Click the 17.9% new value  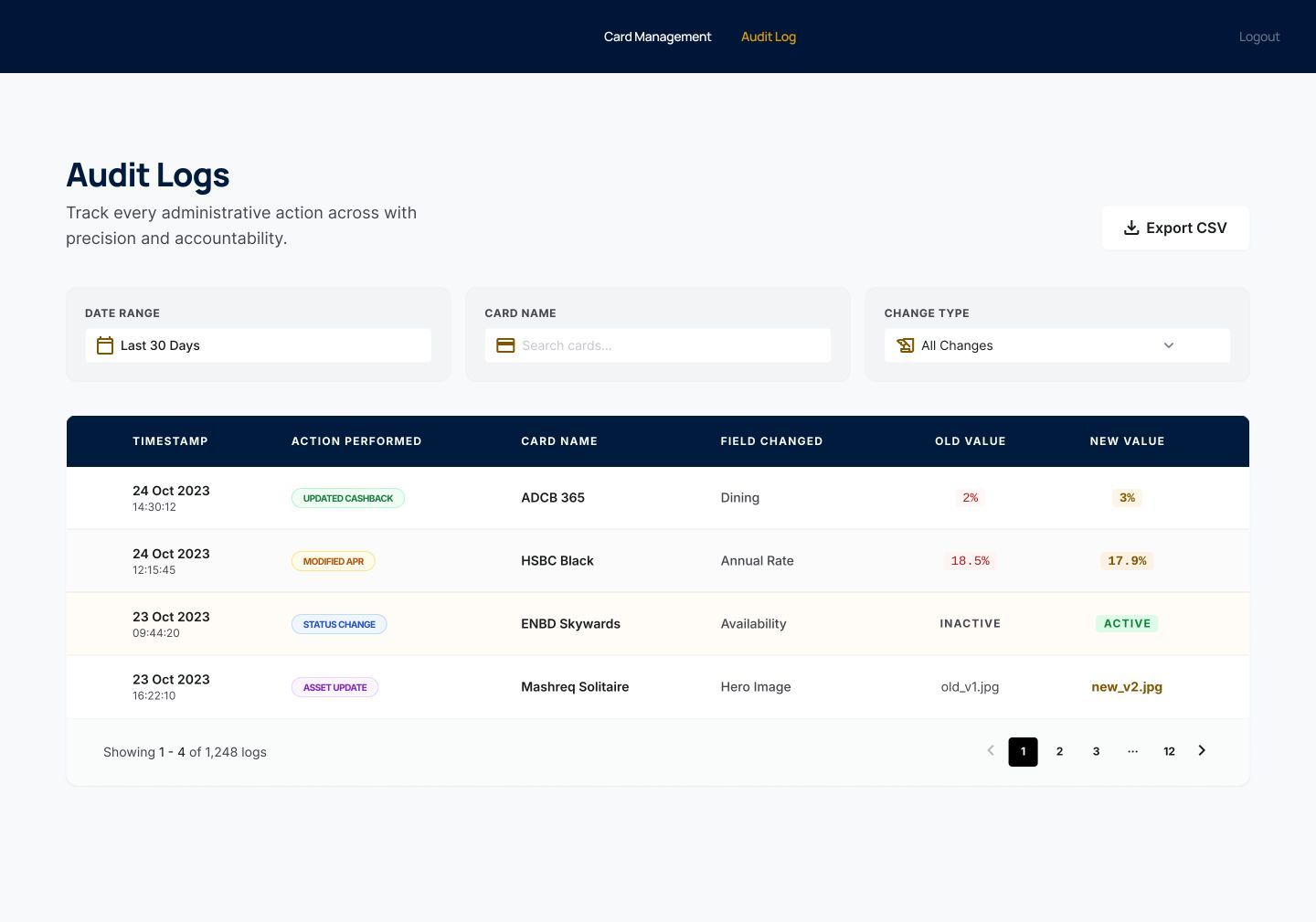coord(1127,561)
